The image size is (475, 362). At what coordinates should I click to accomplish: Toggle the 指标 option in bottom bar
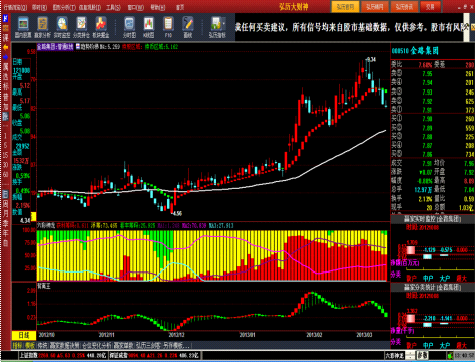tap(18, 345)
